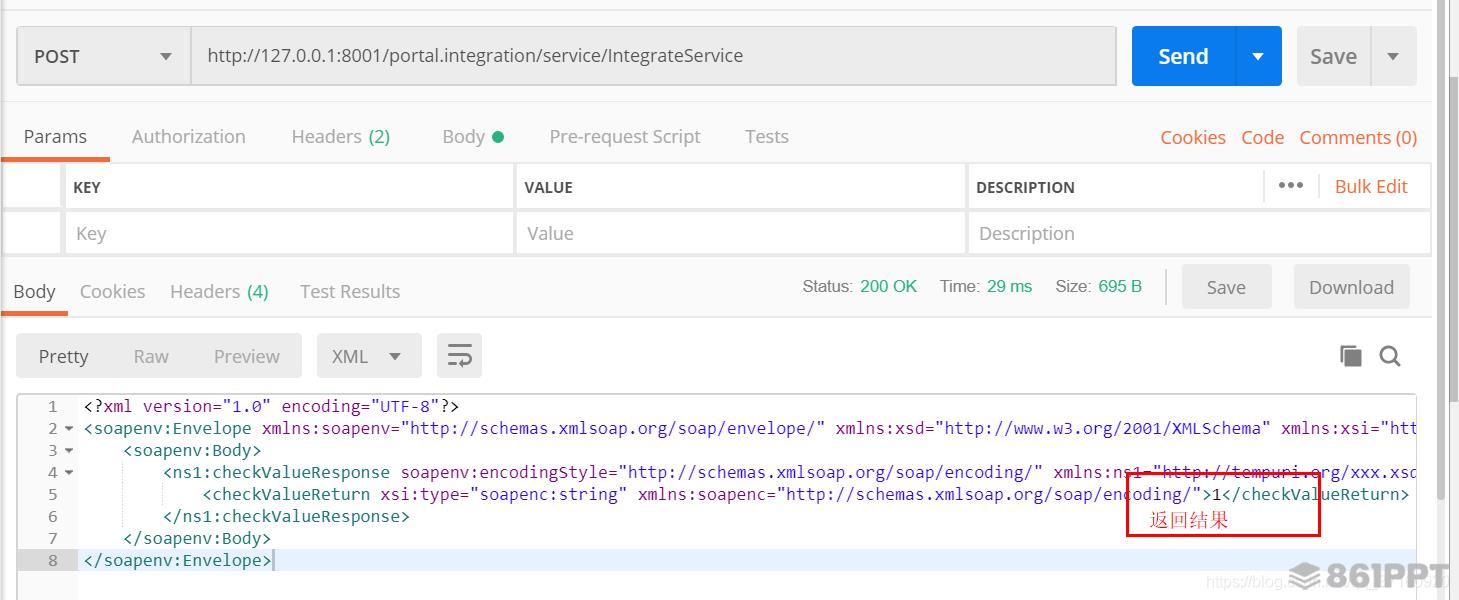
Task: Open the XML format dropdown
Action: click(x=369, y=356)
